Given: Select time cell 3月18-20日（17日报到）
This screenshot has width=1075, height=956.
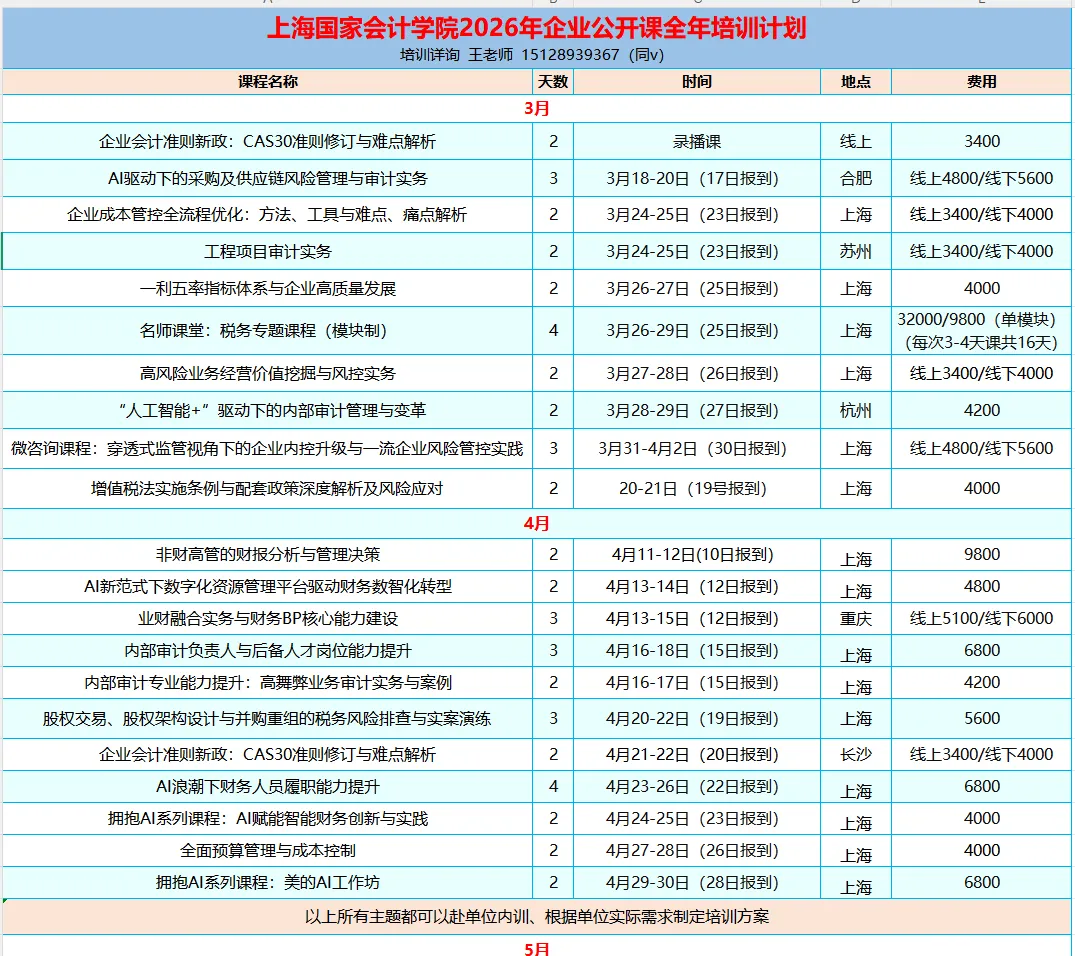Looking at the screenshot, I should coord(697,178).
